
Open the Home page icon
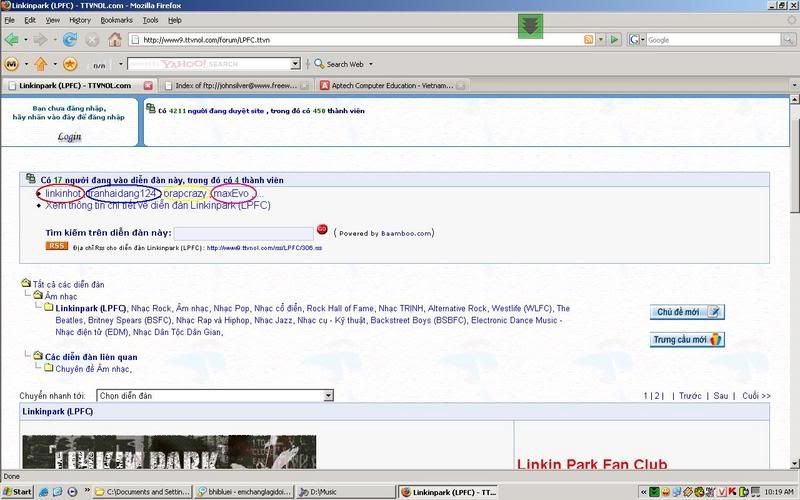tap(115, 39)
